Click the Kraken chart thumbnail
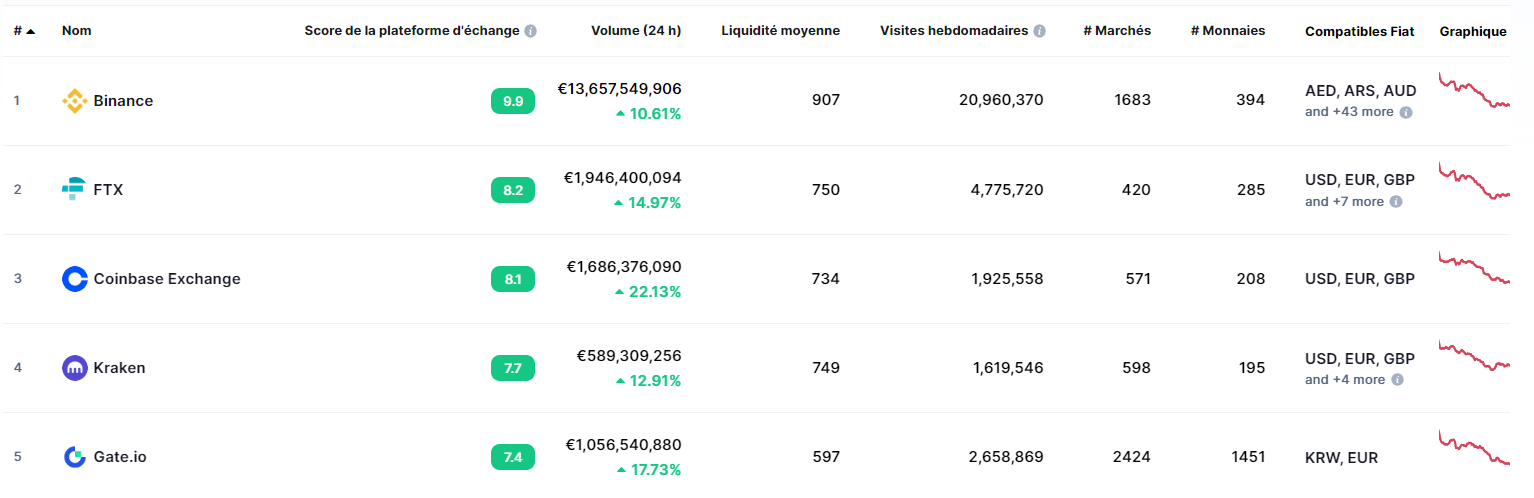This screenshot has width=1534, height=498. [1474, 354]
